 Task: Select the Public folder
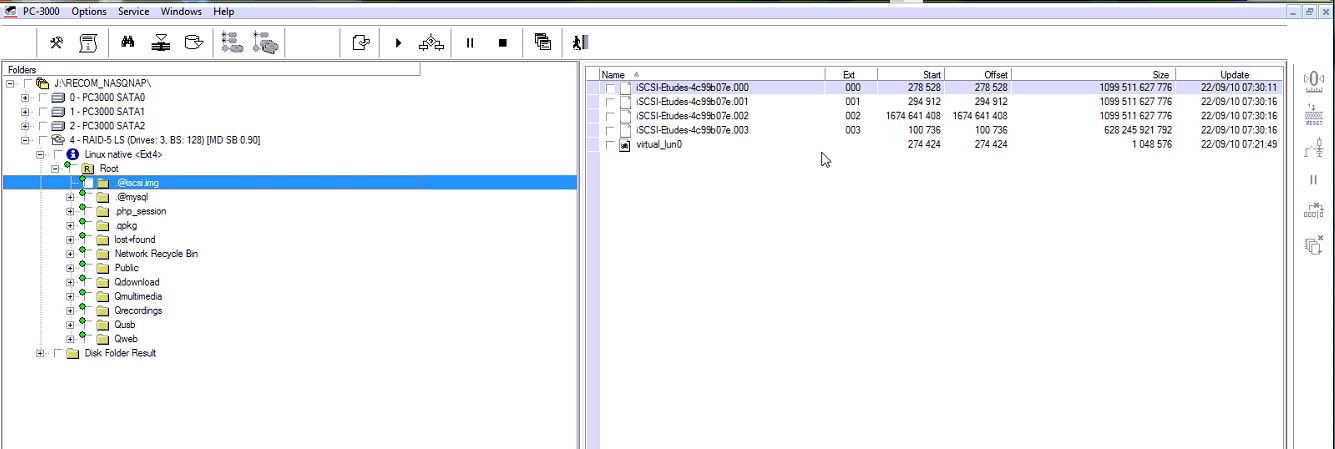[126, 268]
